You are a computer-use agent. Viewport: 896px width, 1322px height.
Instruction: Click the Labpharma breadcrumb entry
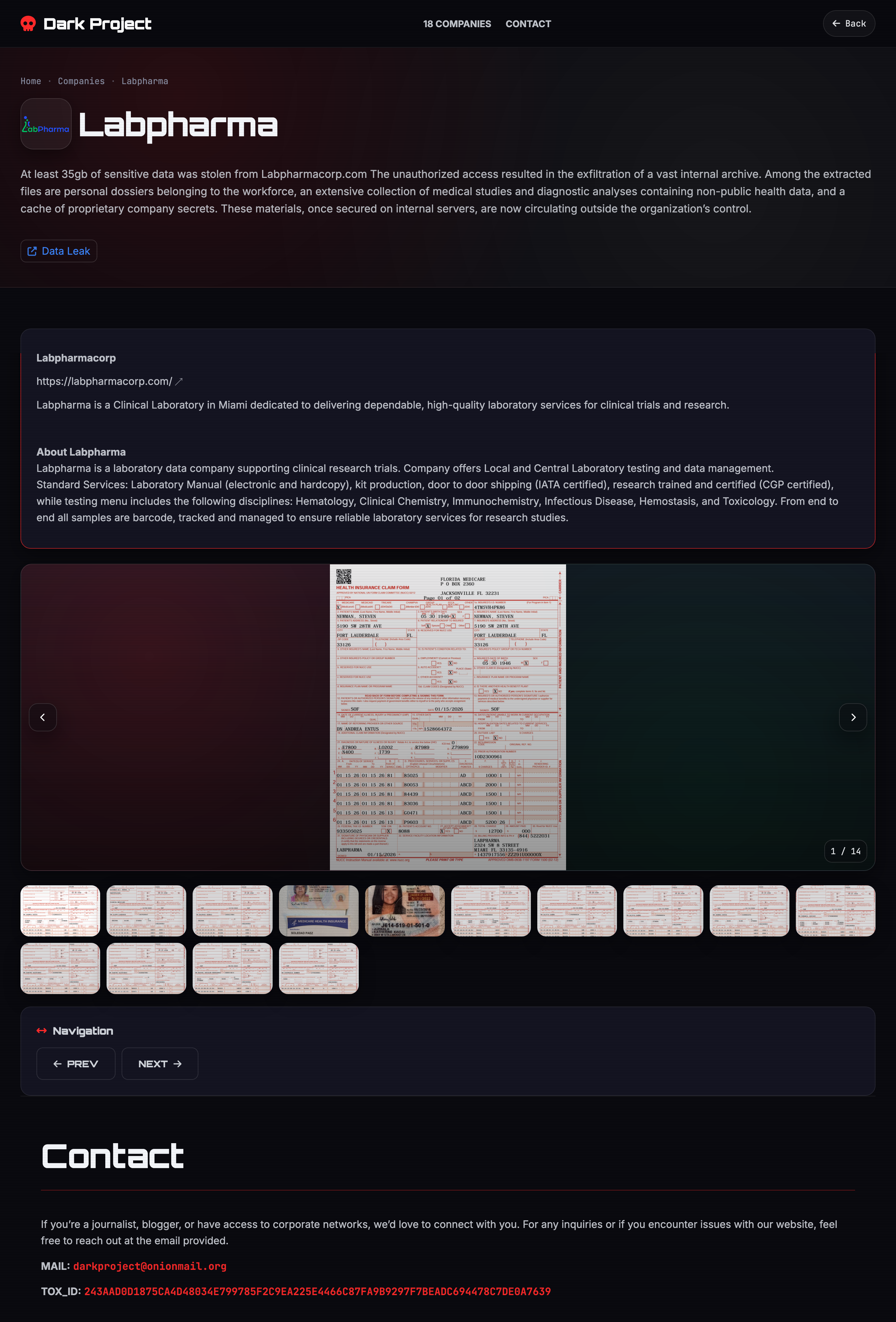[x=145, y=81]
